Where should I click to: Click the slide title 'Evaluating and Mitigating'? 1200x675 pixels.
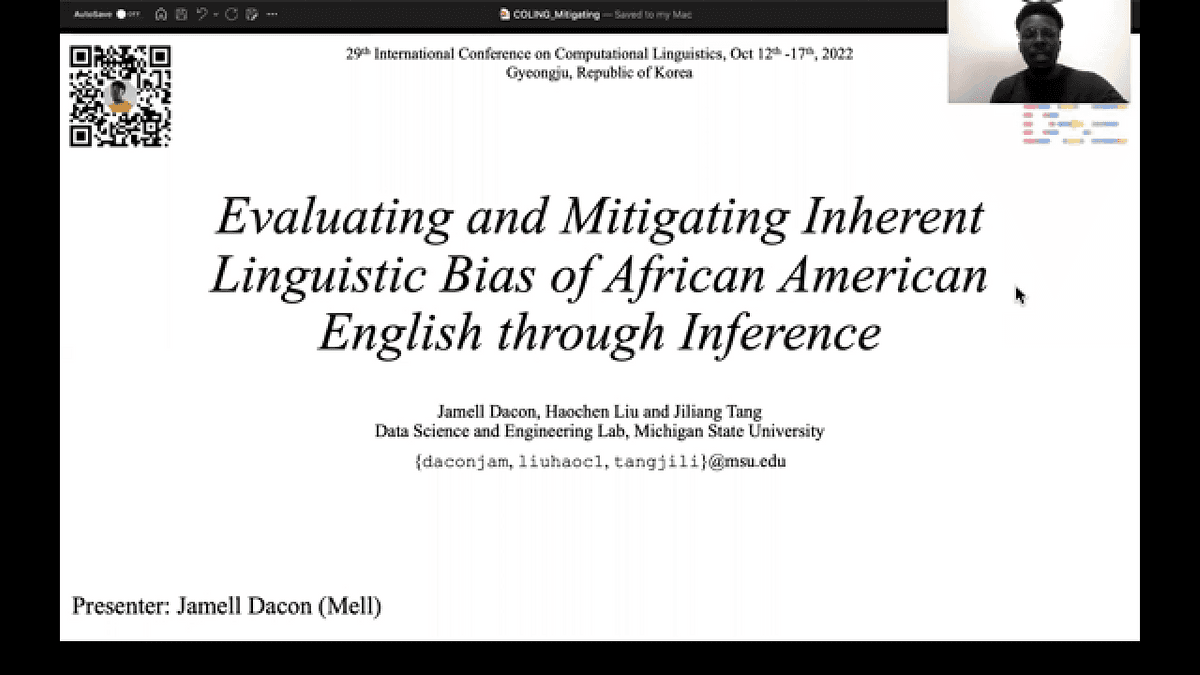tap(599, 217)
